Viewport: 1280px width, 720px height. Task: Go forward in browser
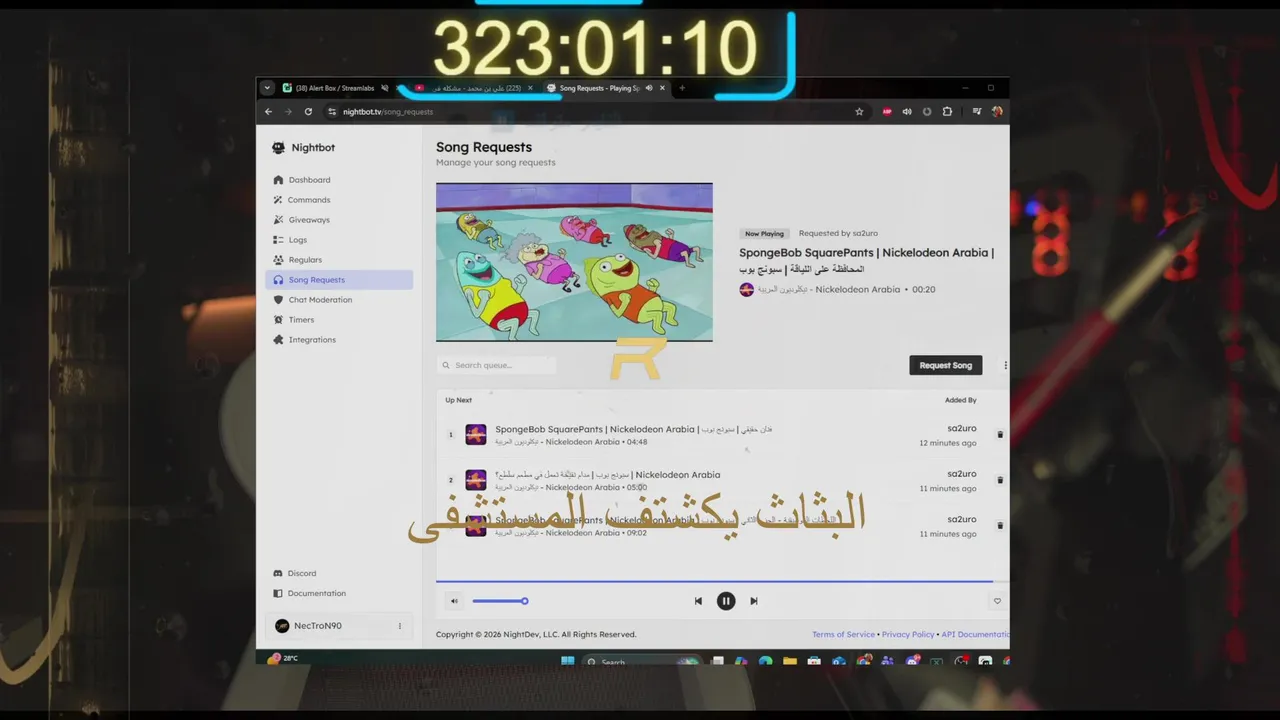tap(288, 112)
